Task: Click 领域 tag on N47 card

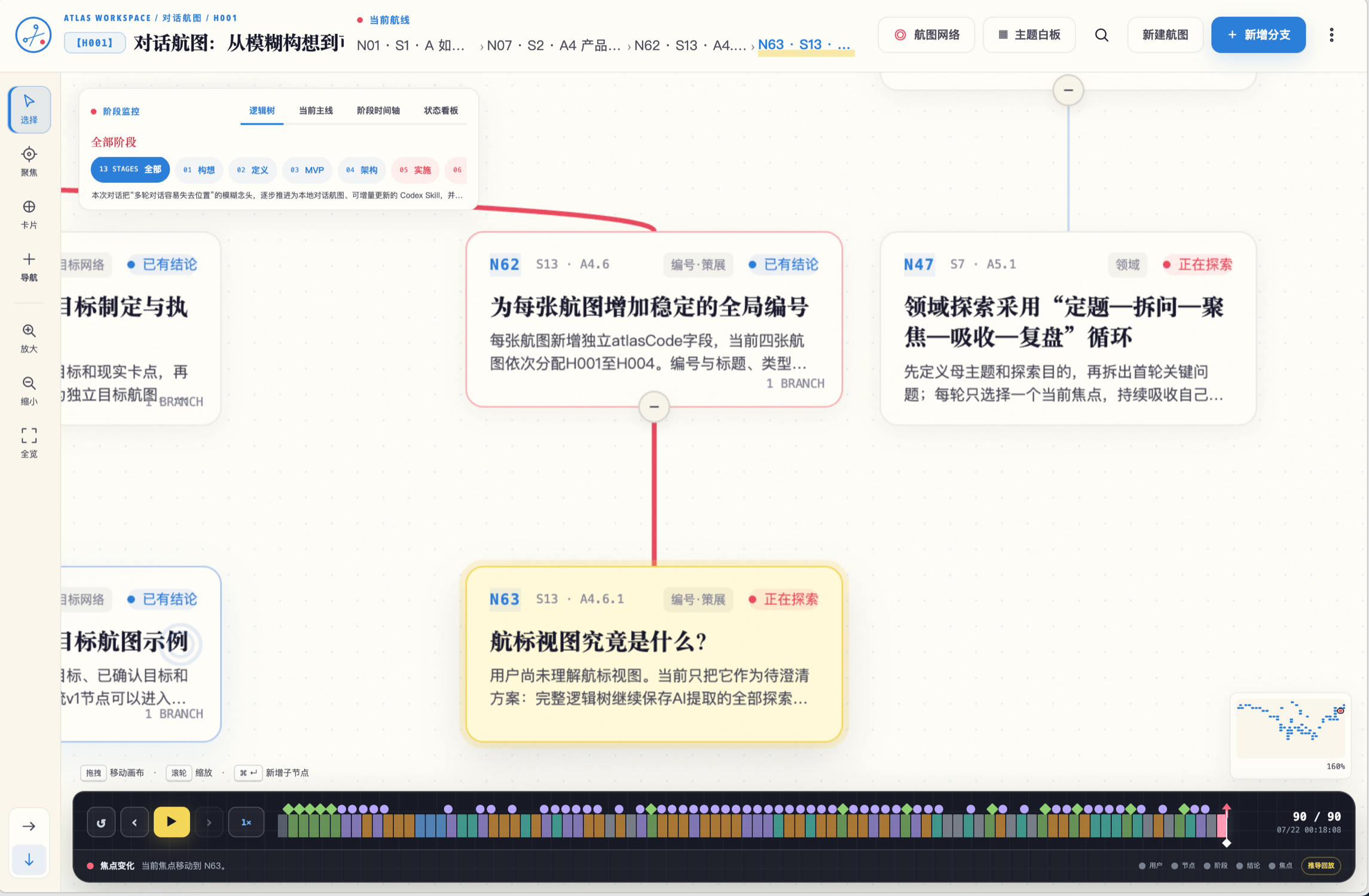Action: coord(1127,264)
